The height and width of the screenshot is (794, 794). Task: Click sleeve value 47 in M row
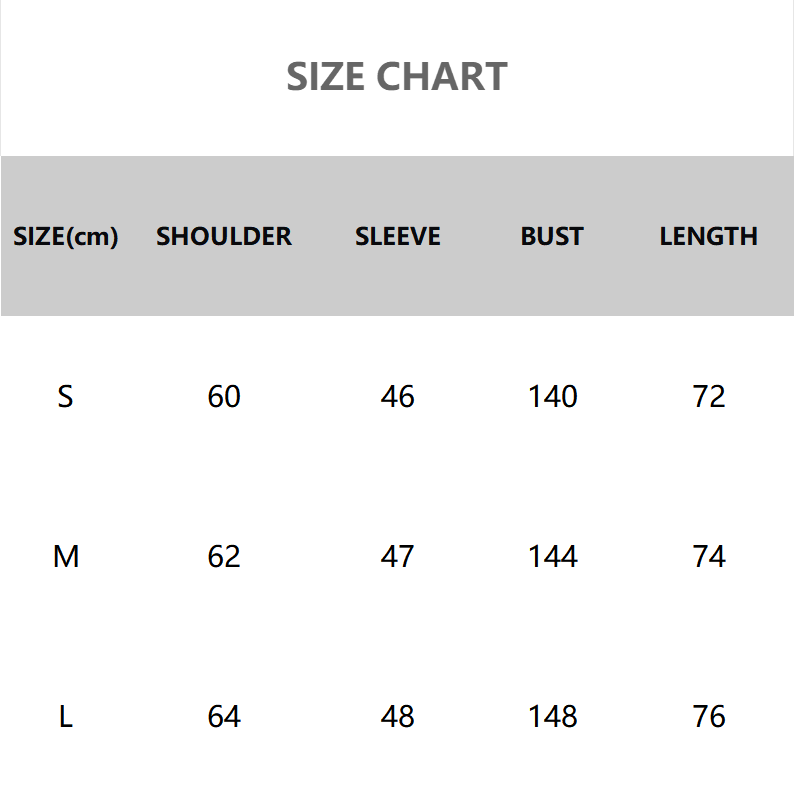(x=397, y=556)
